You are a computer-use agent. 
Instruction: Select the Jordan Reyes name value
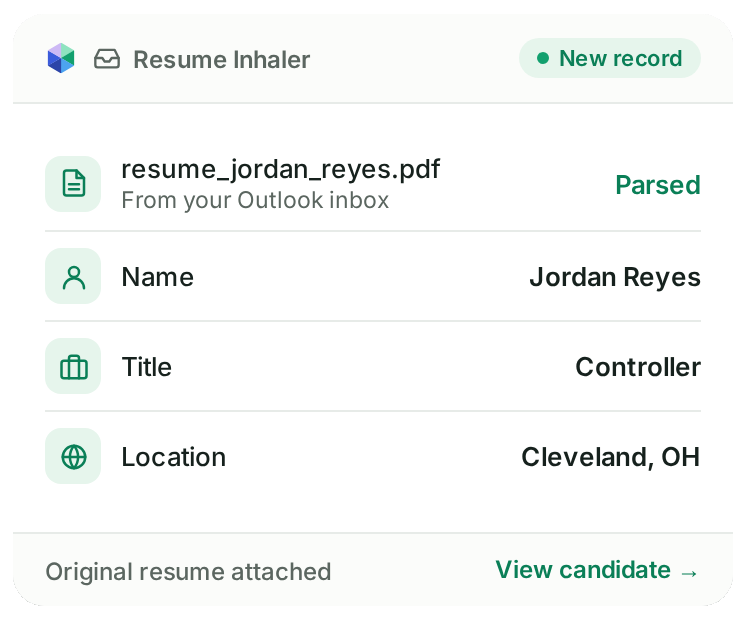615,277
